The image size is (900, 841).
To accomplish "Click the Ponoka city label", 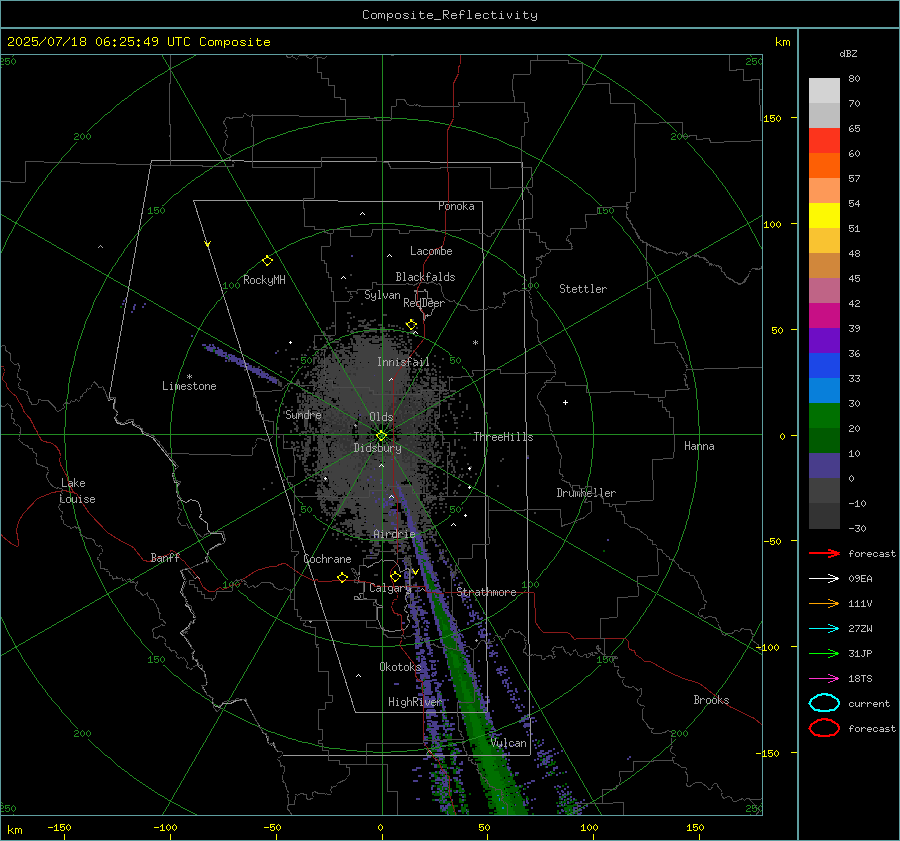I will click(x=456, y=206).
